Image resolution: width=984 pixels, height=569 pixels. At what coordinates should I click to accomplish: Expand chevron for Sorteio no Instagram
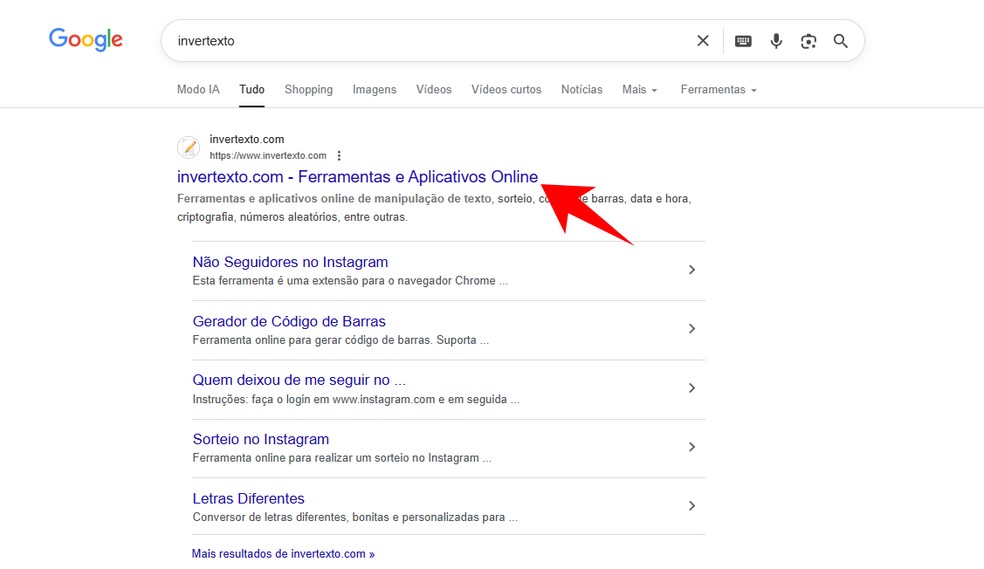[692, 447]
